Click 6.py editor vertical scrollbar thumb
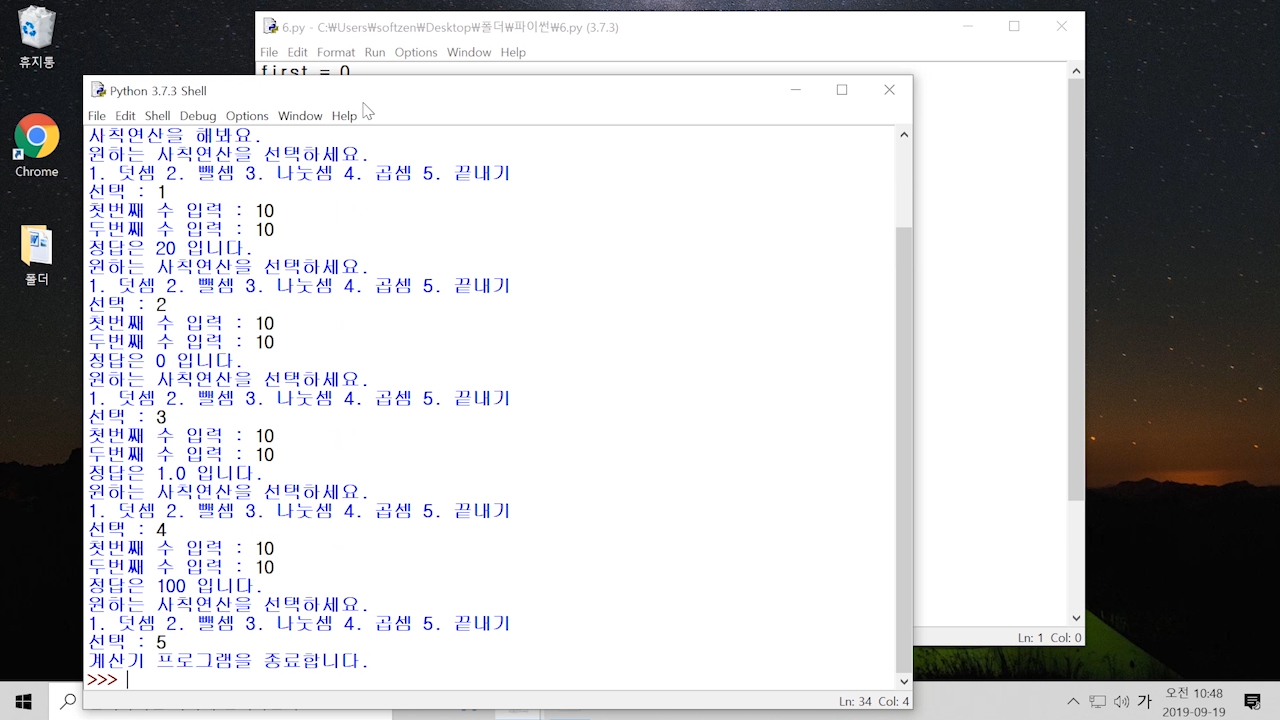This screenshot has width=1280, height=720. (1076, 290)
